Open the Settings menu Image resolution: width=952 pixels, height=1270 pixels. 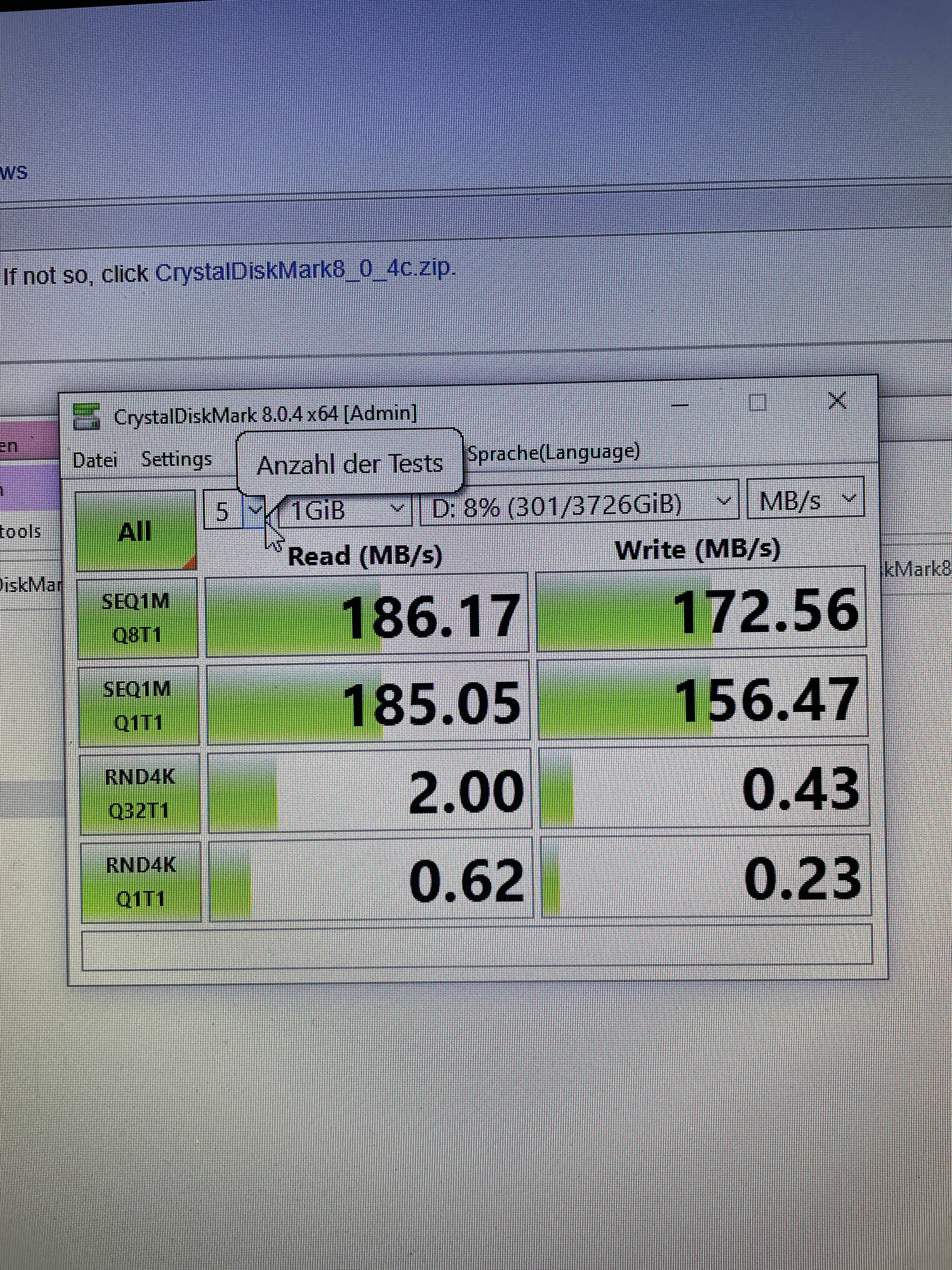click(x=176, y=459)
